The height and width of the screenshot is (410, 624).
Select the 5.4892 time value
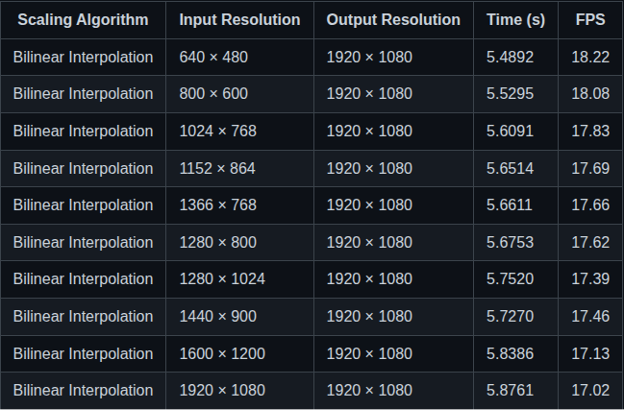click(510, 57)
